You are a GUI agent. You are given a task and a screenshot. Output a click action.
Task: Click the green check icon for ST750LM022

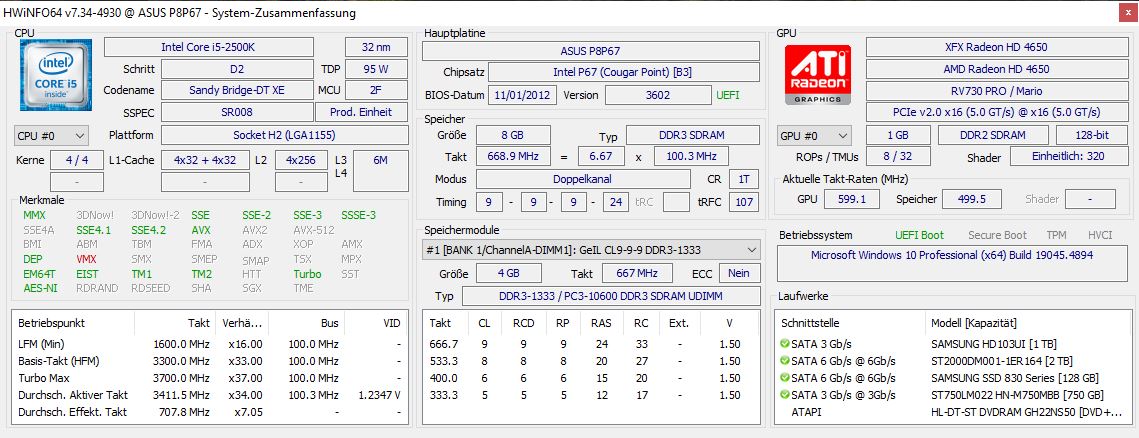(784, 395)
